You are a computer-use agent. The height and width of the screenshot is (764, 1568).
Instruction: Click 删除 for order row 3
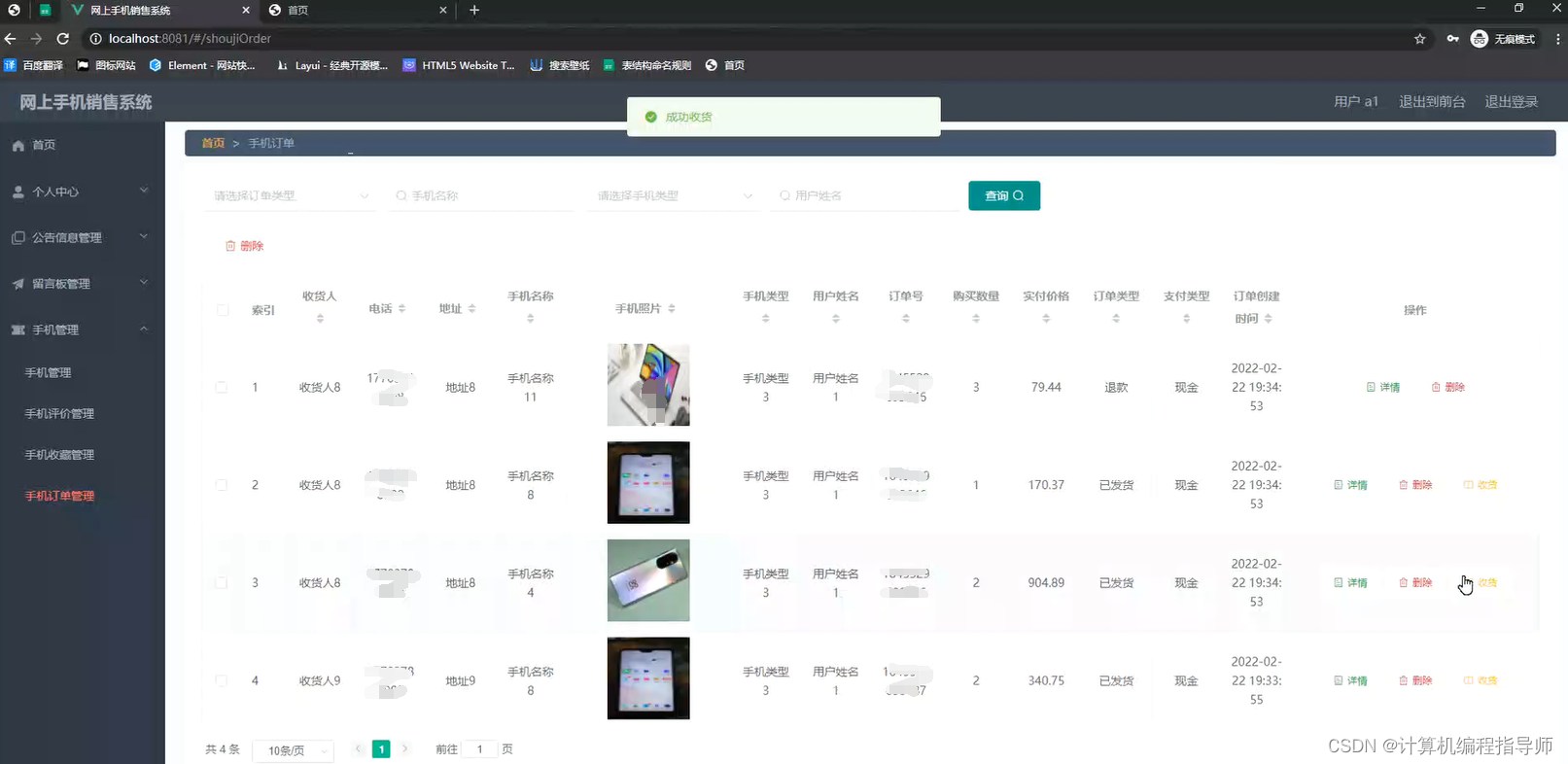click(x=1415, y=583)
